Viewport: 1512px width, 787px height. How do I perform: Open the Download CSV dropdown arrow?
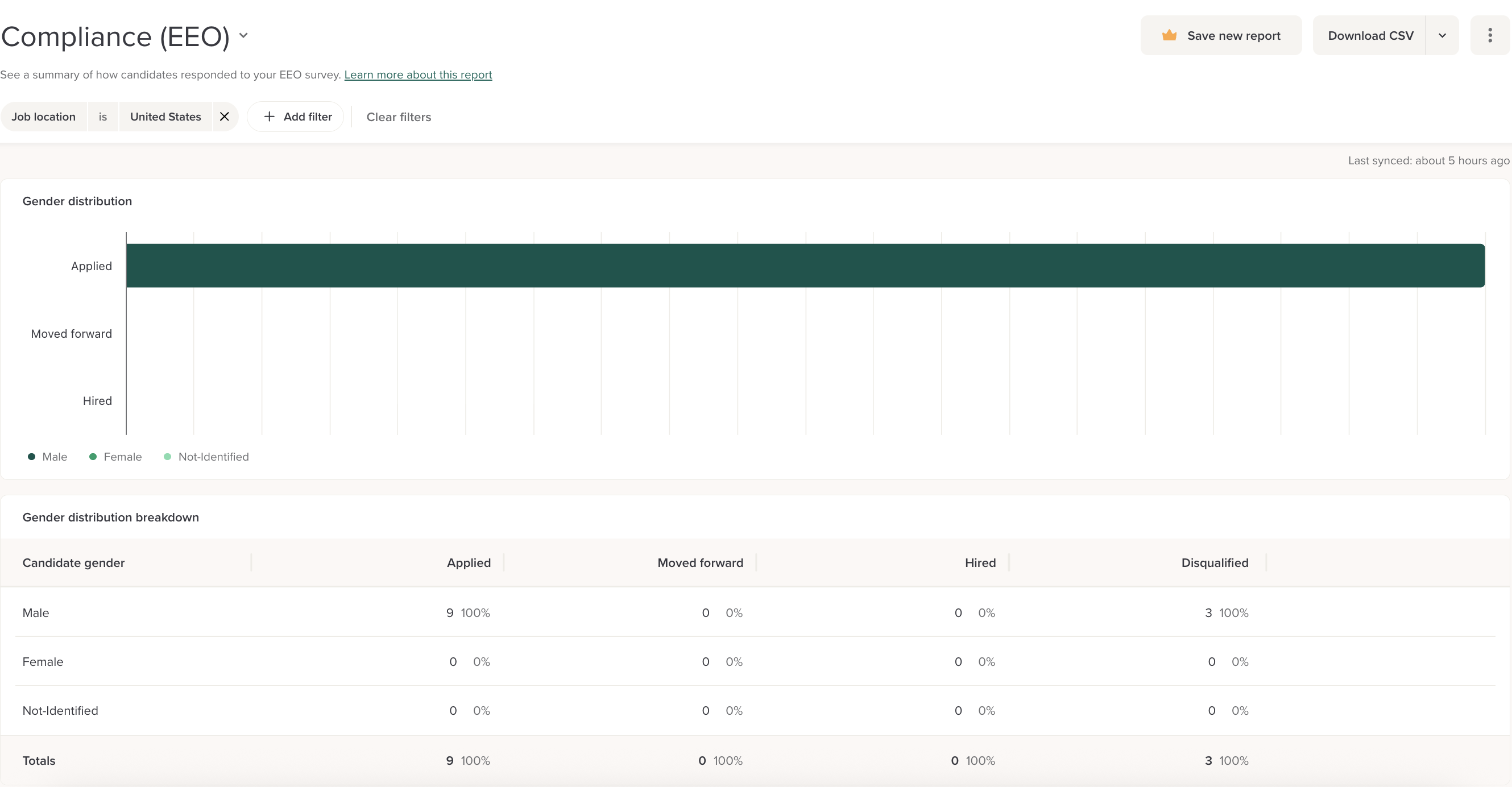point(1441,35)
